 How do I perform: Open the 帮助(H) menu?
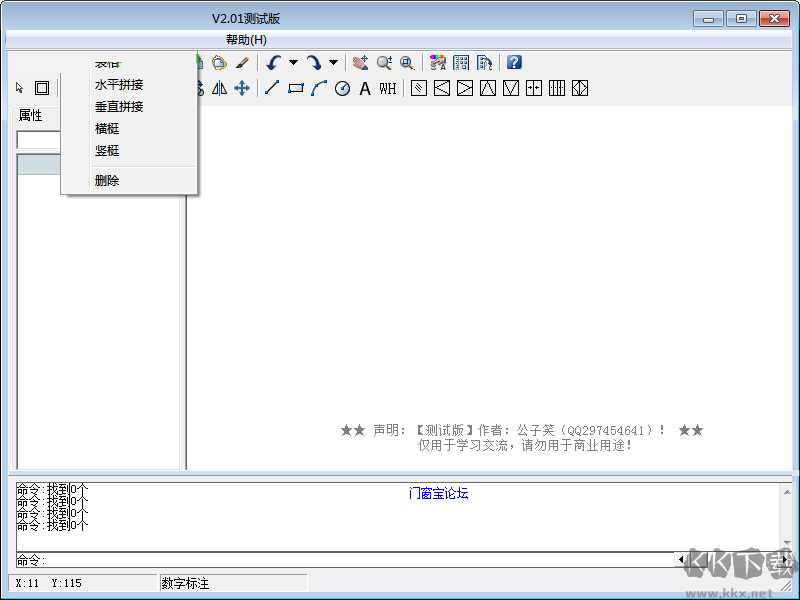pos(246,40)
